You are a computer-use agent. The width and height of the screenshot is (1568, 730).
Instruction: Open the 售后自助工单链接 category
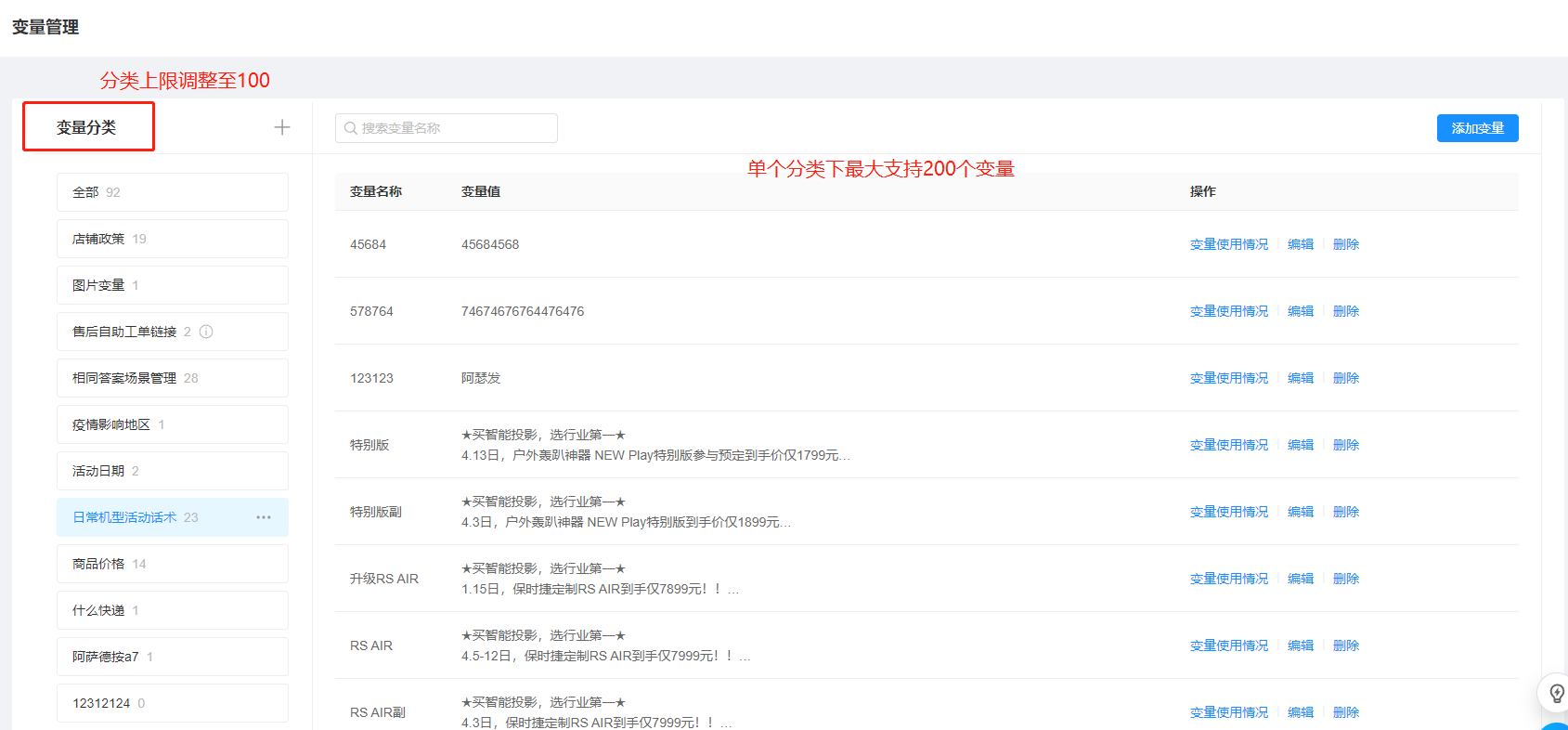point(173,332)
